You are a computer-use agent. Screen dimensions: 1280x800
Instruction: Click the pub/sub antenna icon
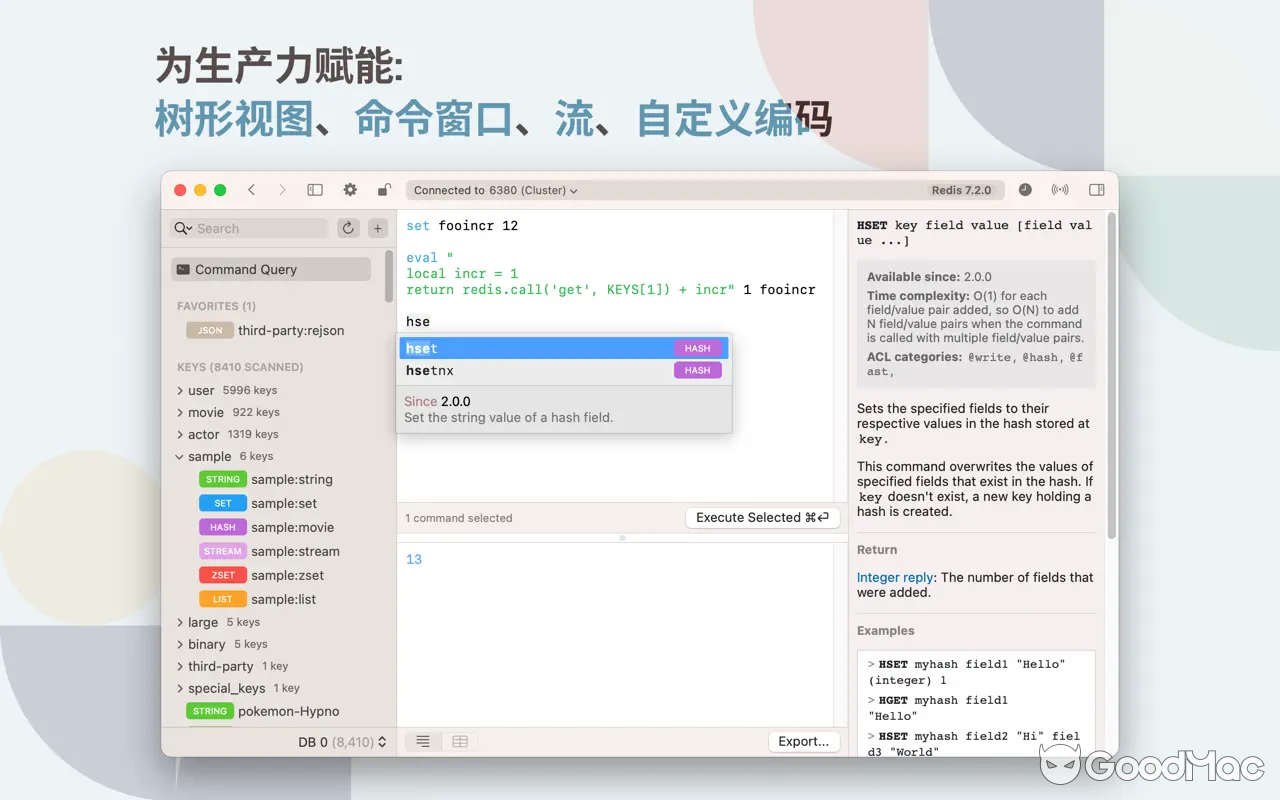click(1060, 189)
